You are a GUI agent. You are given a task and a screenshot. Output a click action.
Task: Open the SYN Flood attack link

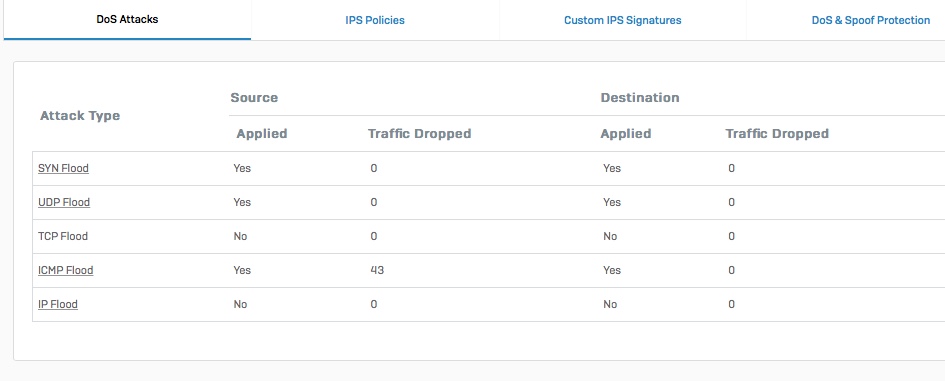pyautogui.click(x=63, y=168)
